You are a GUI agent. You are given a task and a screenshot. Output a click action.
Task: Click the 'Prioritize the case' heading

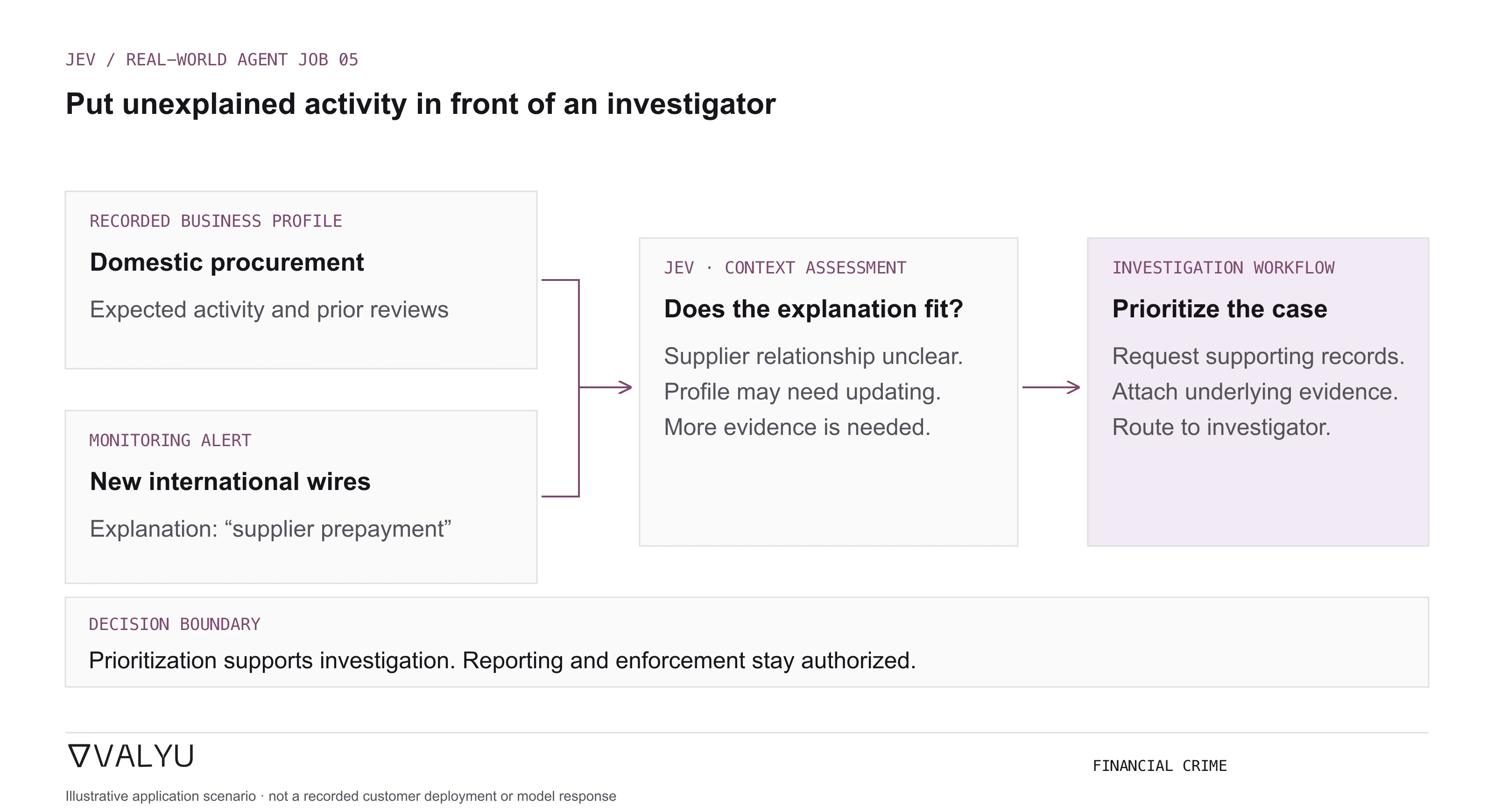click(x=1219, y=309)
